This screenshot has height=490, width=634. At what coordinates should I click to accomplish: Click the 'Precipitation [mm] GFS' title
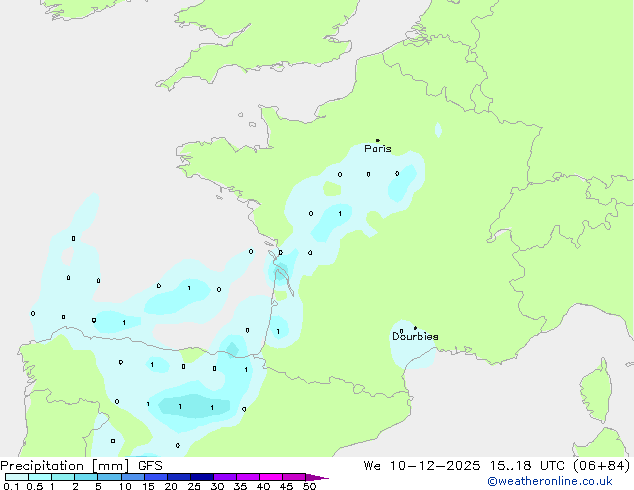pos(81,466)
